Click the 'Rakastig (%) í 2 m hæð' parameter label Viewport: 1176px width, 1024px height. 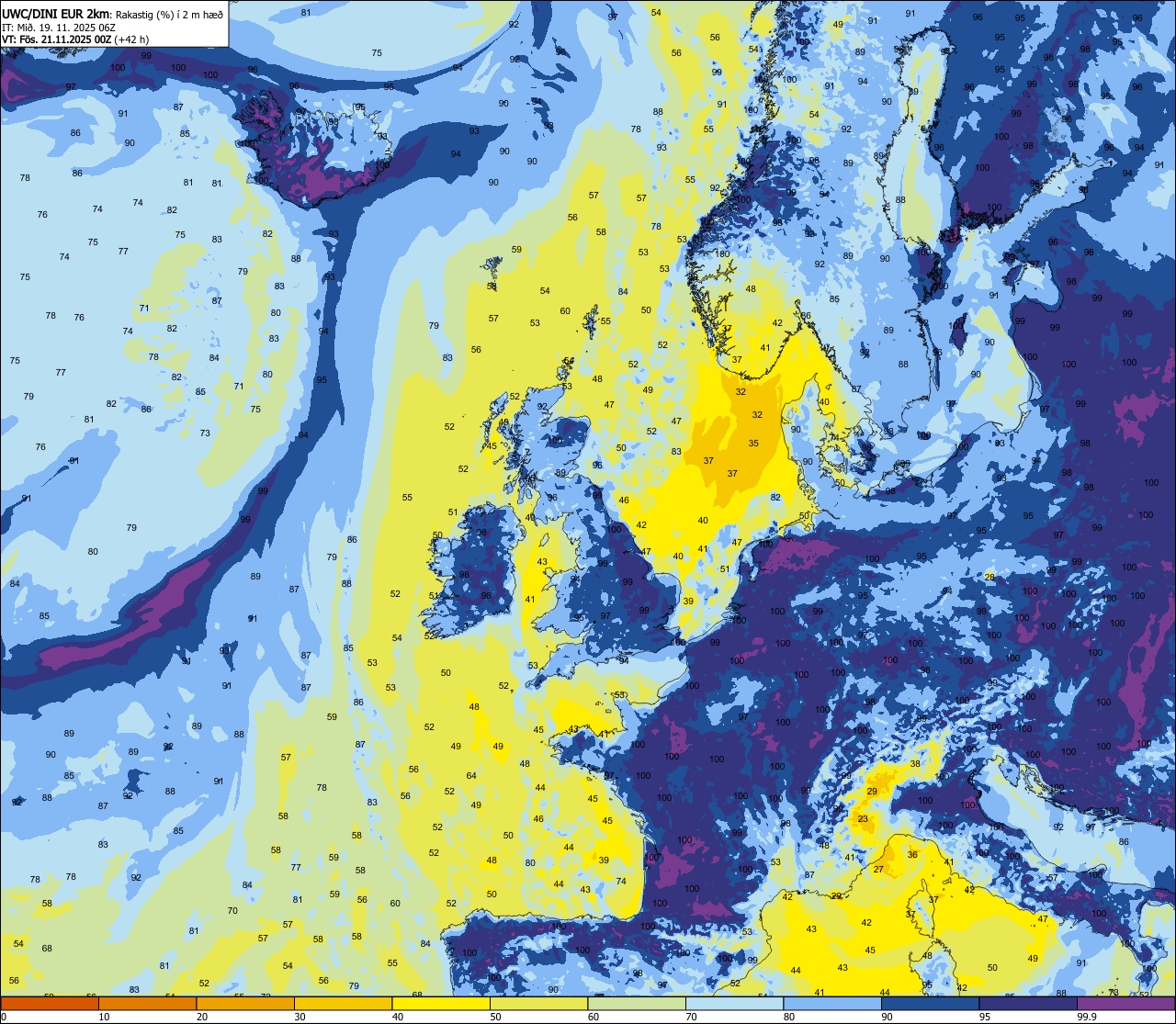click(x=169, y=14)
